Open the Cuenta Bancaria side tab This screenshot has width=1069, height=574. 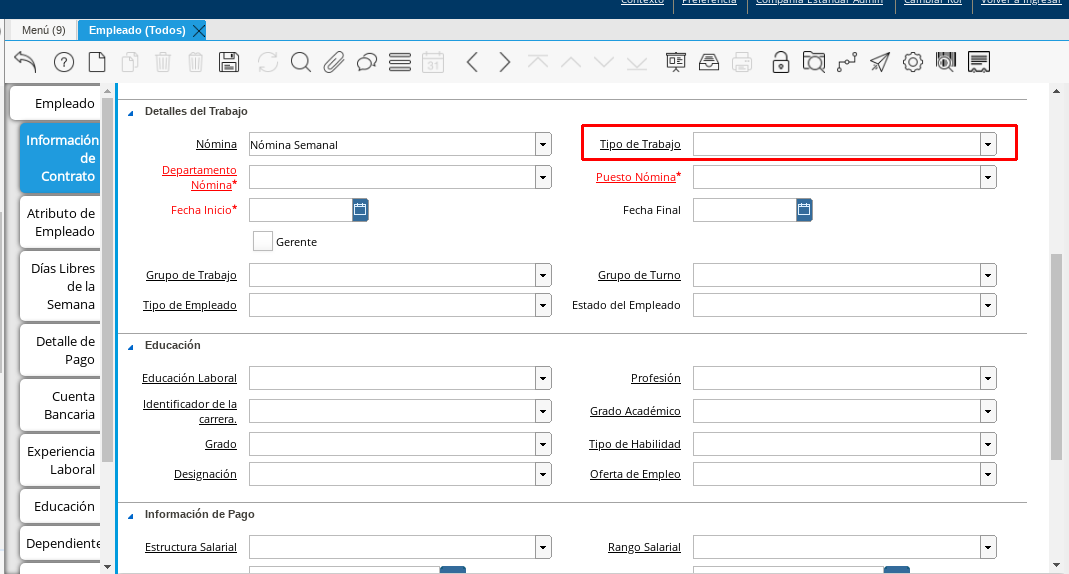click(x=58, y=405)
